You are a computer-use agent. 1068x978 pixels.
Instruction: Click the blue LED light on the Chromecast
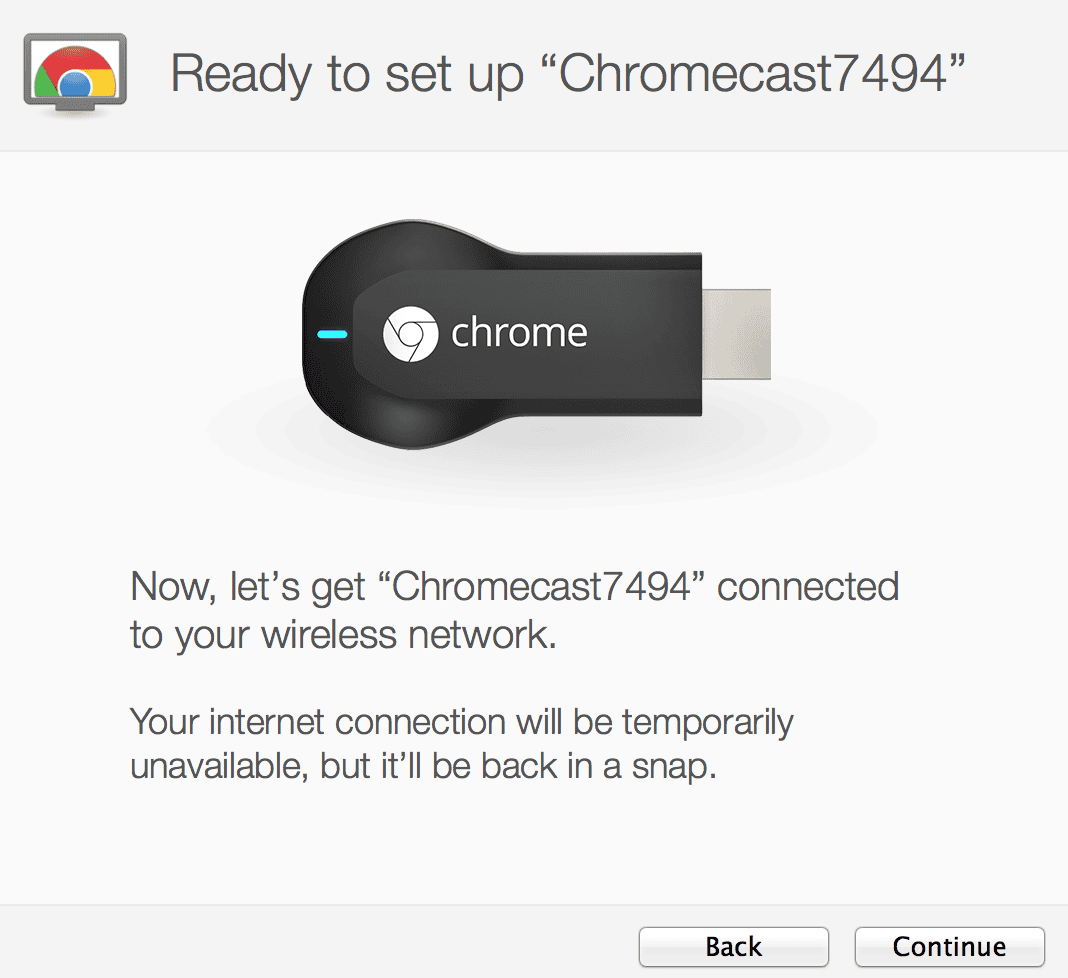tap(332, 334)
